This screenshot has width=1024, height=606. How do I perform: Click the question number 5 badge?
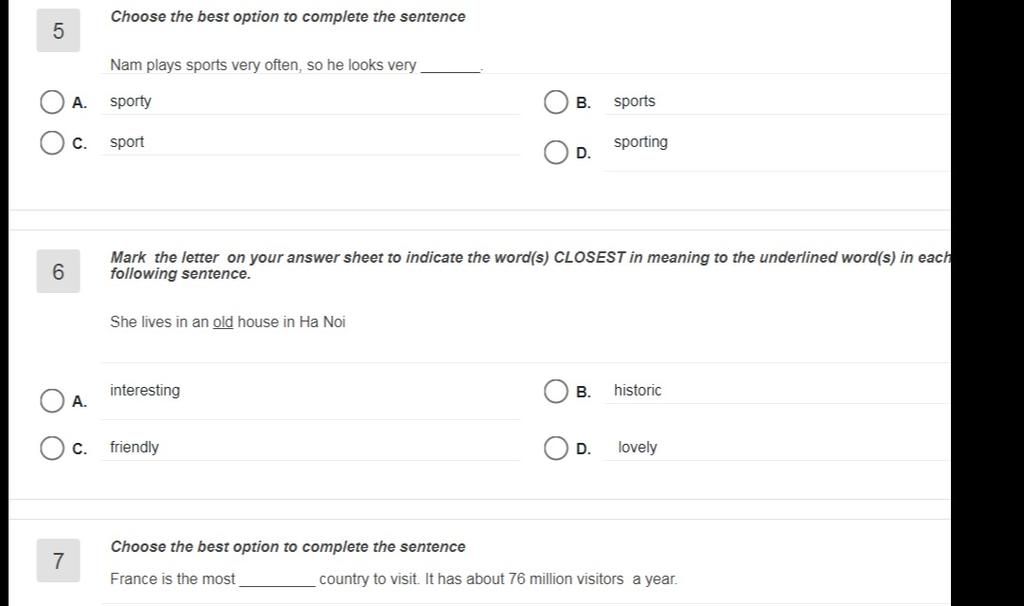58,31
